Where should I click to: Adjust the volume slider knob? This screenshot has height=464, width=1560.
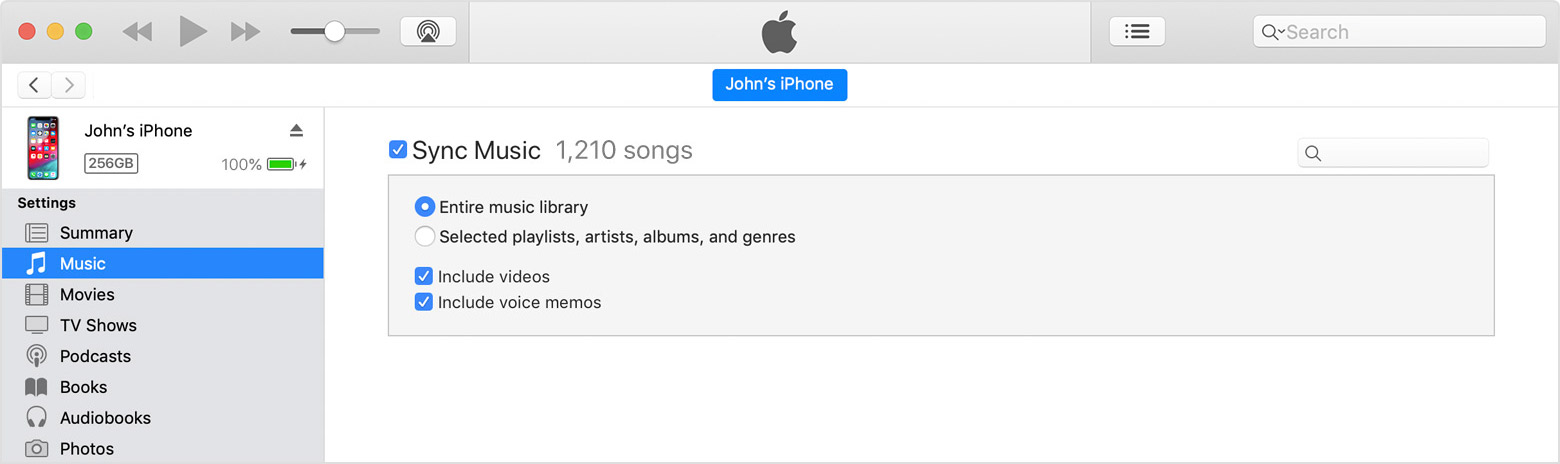[334, 31]
